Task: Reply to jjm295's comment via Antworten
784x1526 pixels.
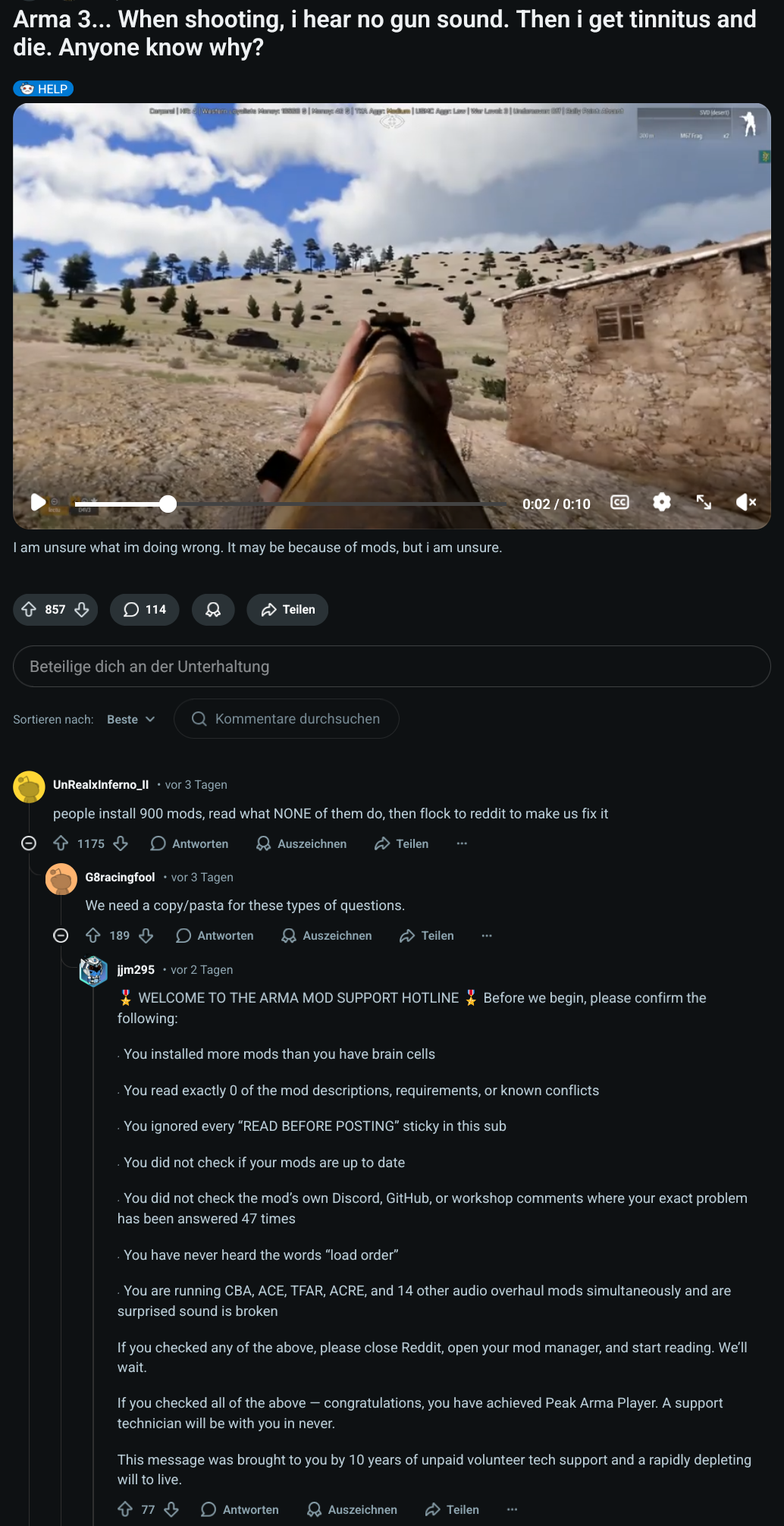Action: coord(240,1510)
